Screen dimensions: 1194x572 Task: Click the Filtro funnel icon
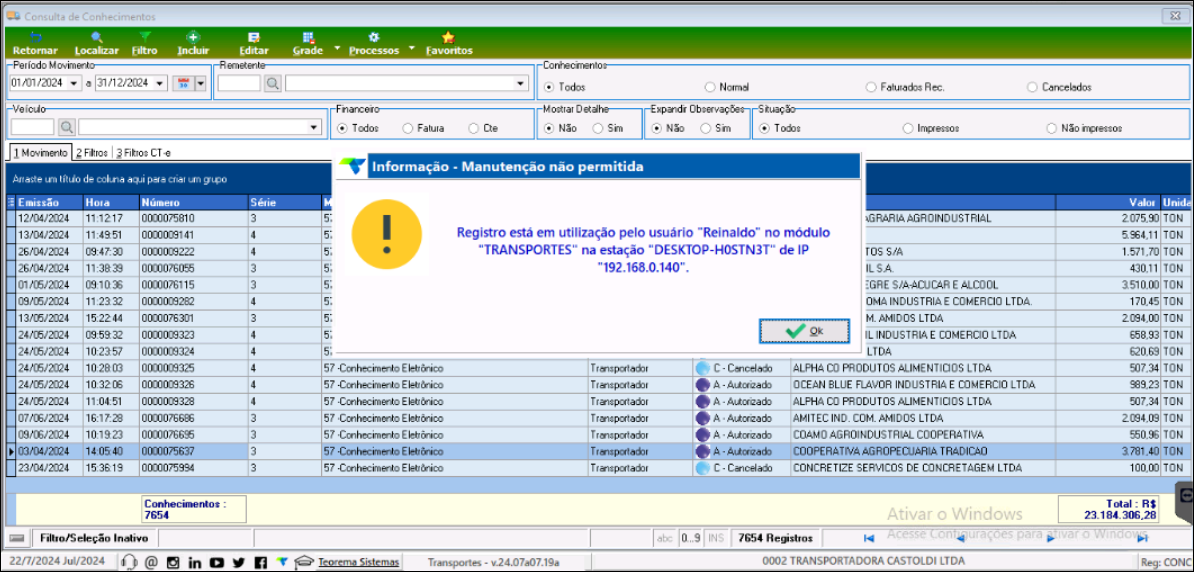pyautogui.click(x=145, y=43)
